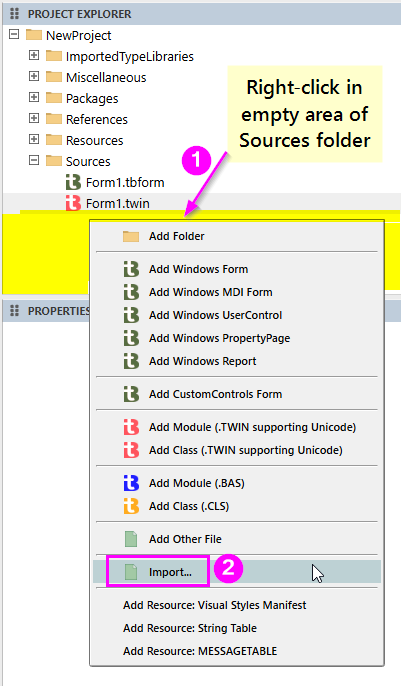Click the red Add Module .TWIN icon

tap(131, 427)
